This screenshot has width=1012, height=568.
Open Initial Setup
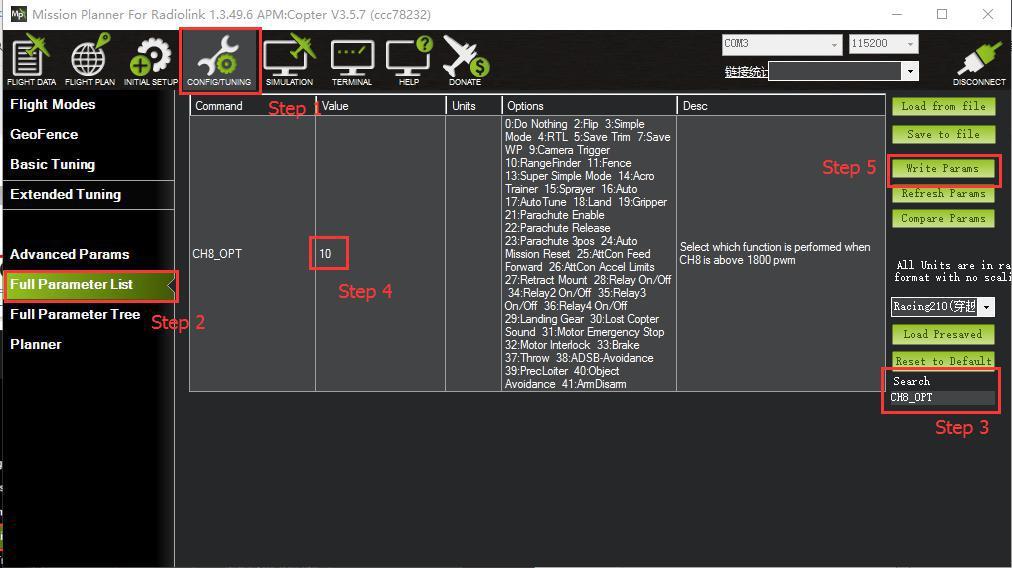[150, 60]
